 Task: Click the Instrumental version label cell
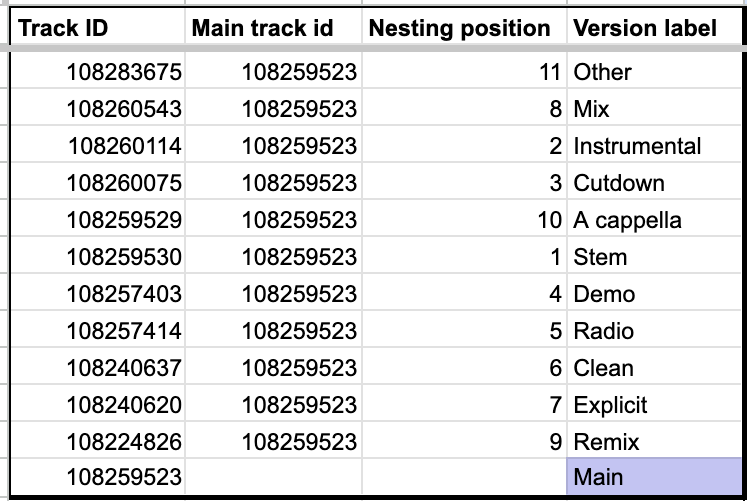pyautogui.click(x=655, y=146)
